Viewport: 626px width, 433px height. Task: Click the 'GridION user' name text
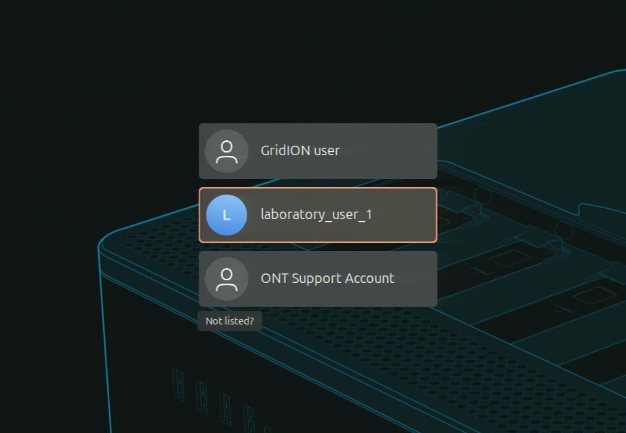point(300,150)
